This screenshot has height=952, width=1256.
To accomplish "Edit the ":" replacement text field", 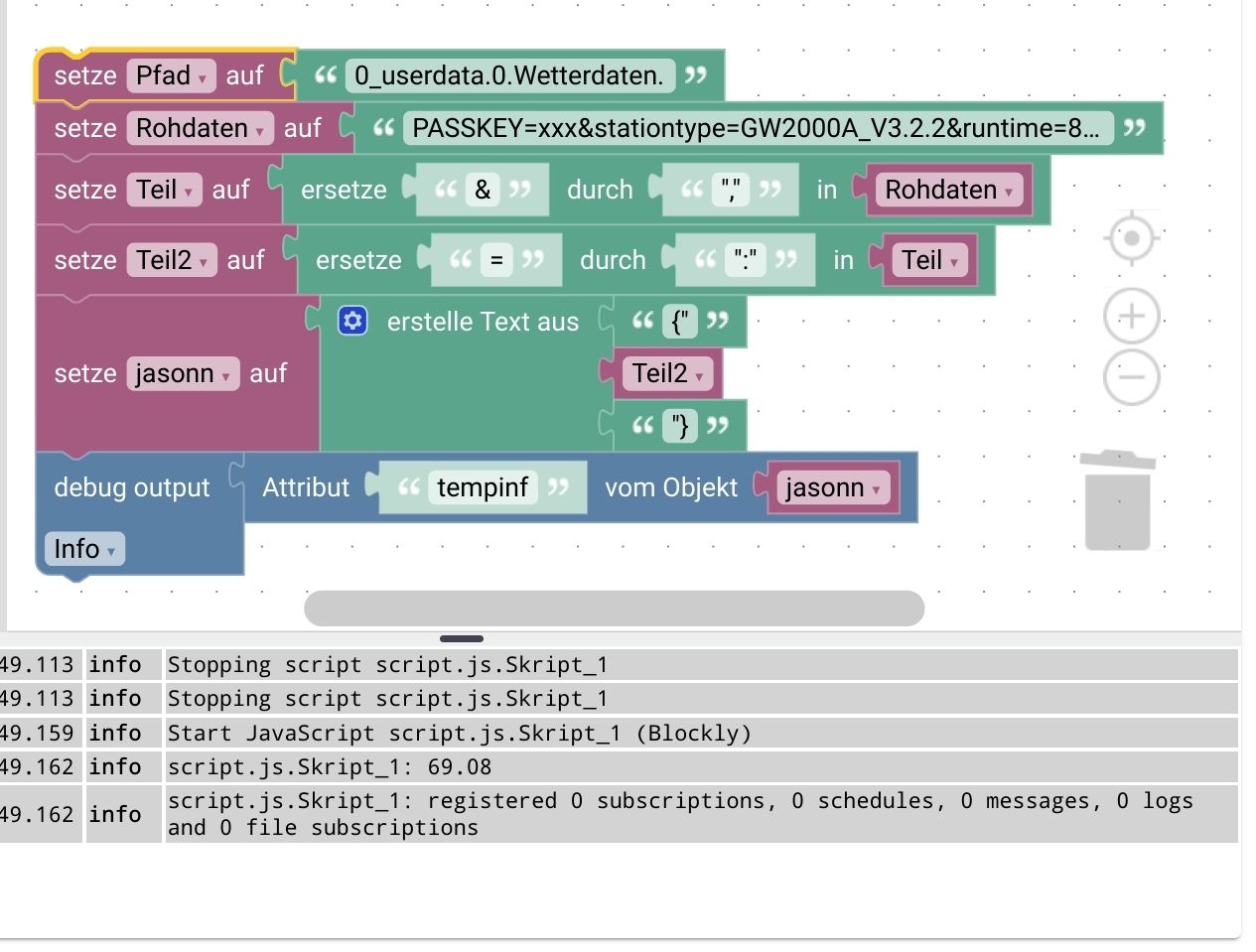I will [x=745, y=260].
